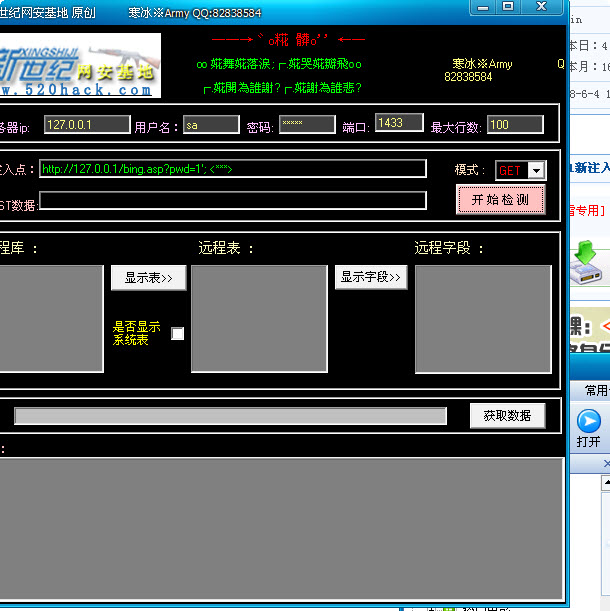The width and height of the screenshot is (610, 611).
Task: Click the 远程字段 ： label
Action: point(449,248)
